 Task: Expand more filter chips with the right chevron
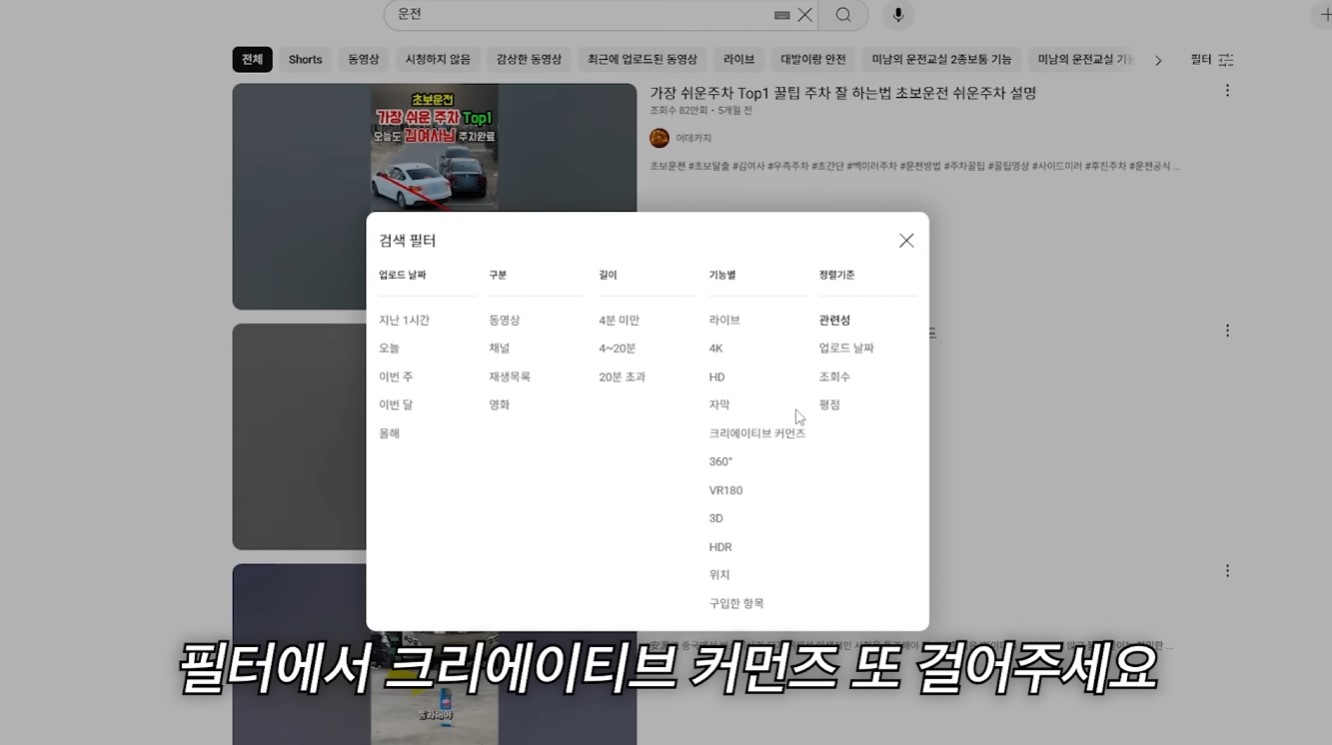[x=1157, y=59]
